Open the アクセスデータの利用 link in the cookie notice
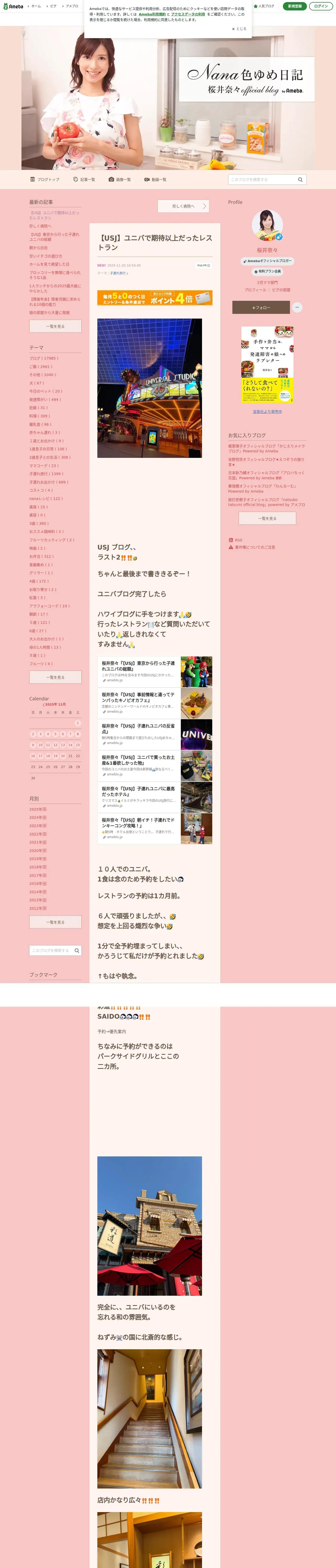This screenshot has height=1568, width=336. (188, 14)
